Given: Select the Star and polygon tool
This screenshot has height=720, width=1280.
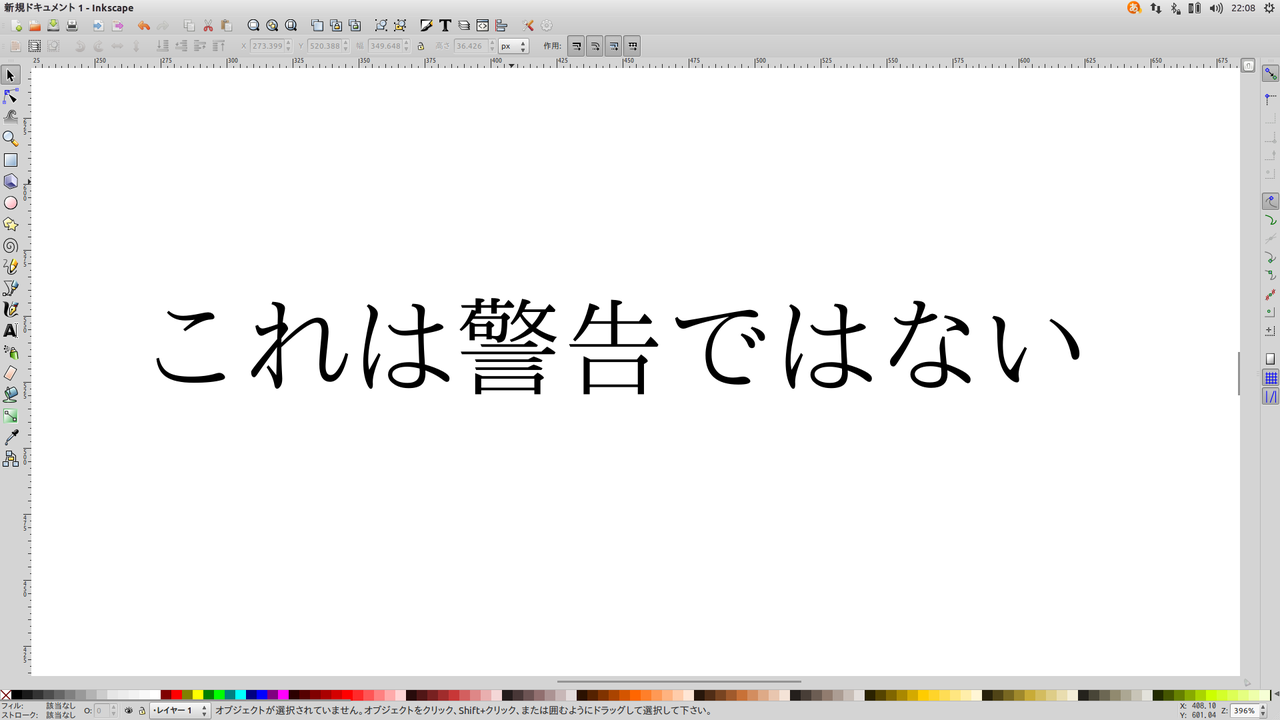Looking at the screenshot, I should click(x=10, y=224).
